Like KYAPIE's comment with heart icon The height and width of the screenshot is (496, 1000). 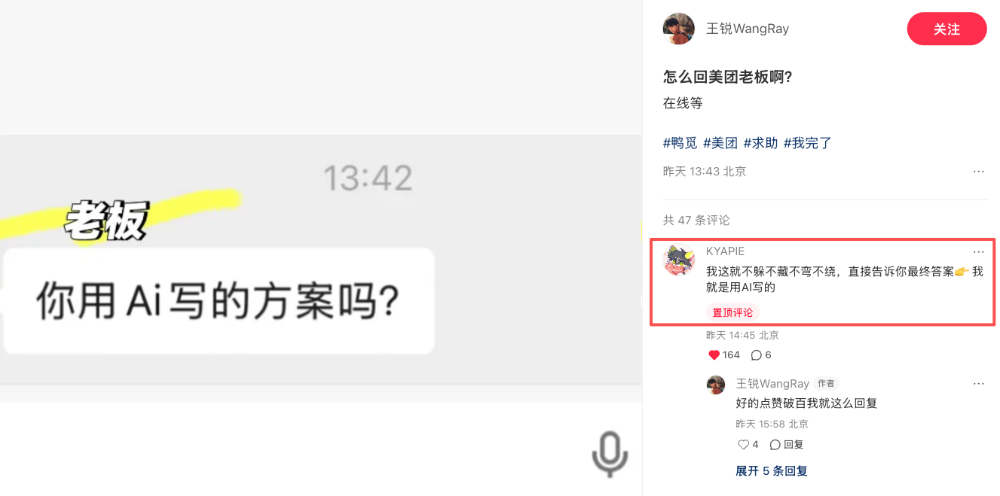(x=714, y=355)
